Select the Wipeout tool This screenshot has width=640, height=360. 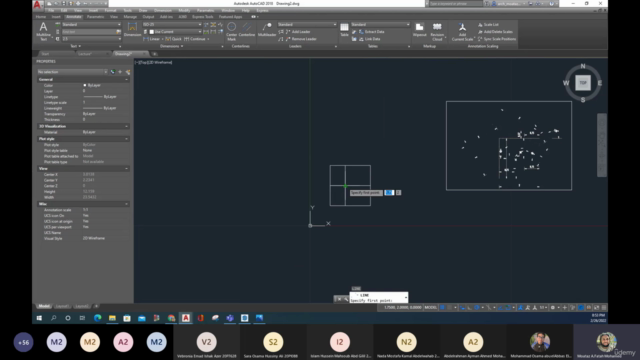(419, 30)
